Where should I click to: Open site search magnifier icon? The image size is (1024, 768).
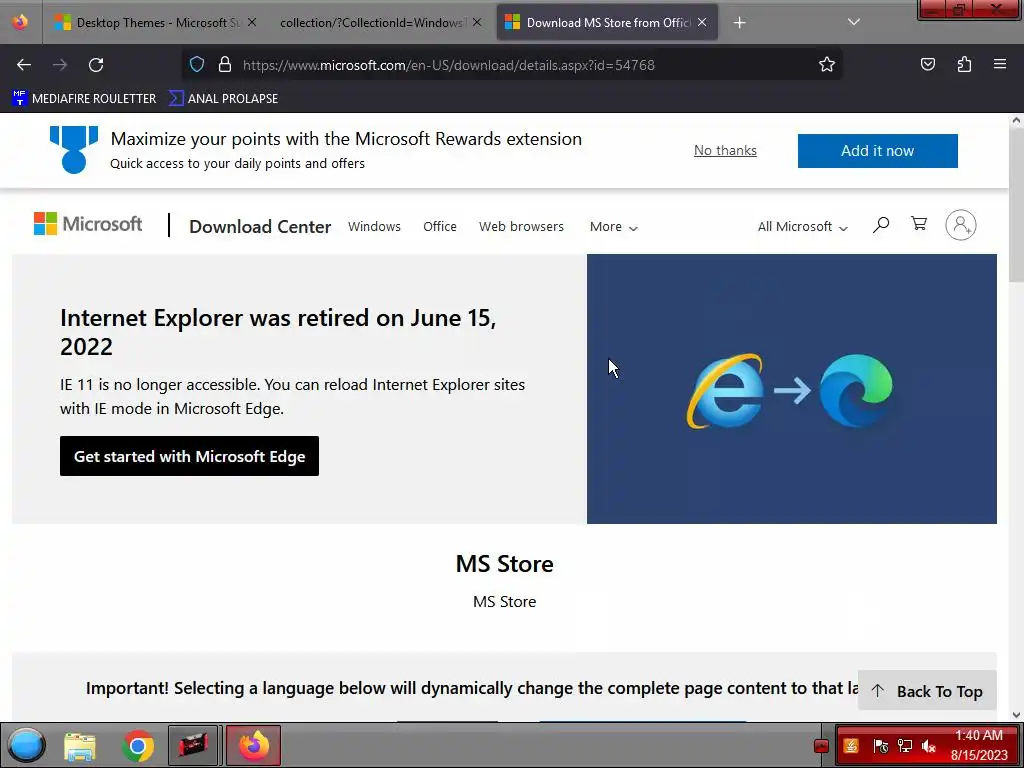coord(880,225)
